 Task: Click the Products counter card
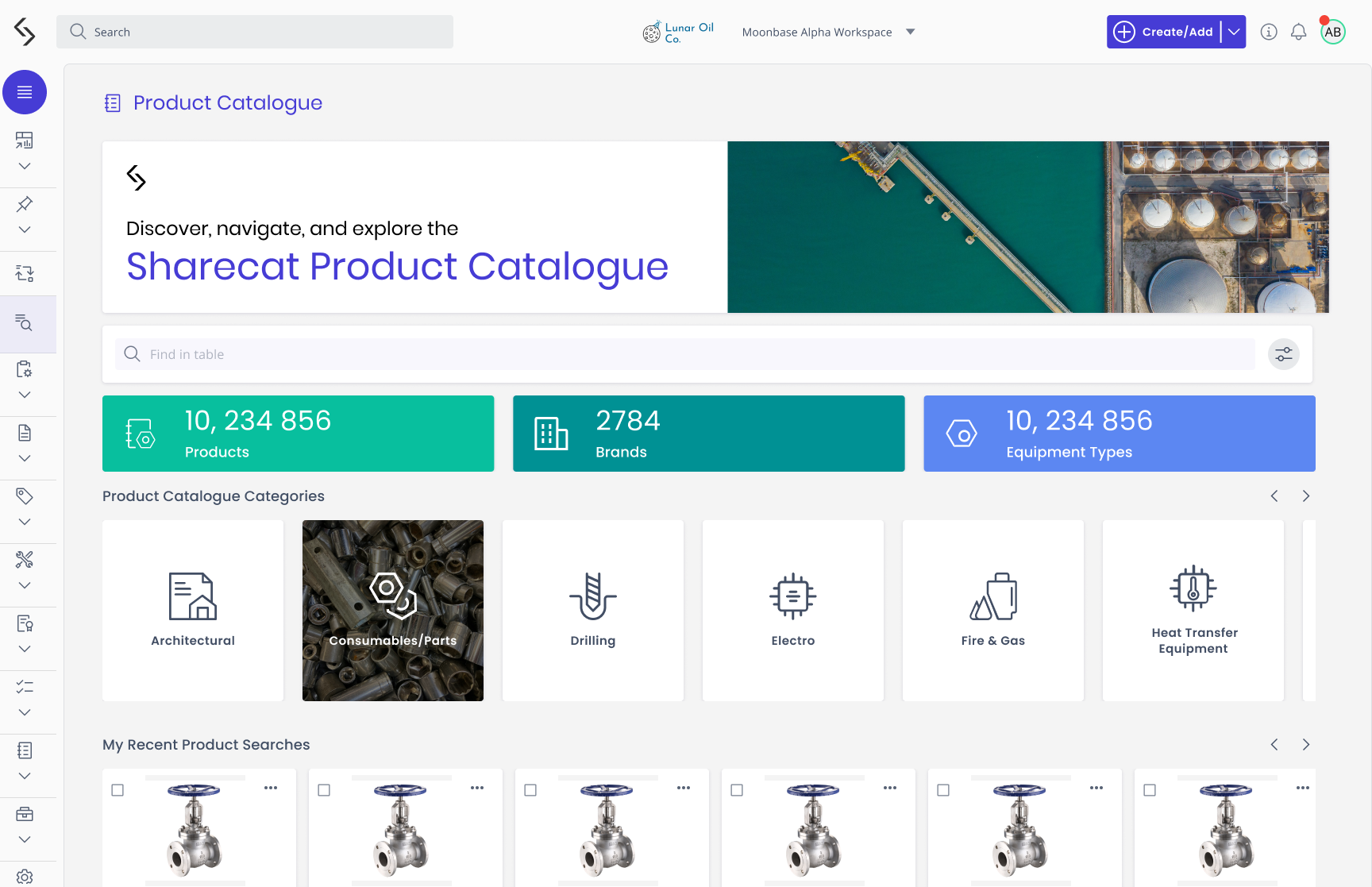click(x=298, y=434)
